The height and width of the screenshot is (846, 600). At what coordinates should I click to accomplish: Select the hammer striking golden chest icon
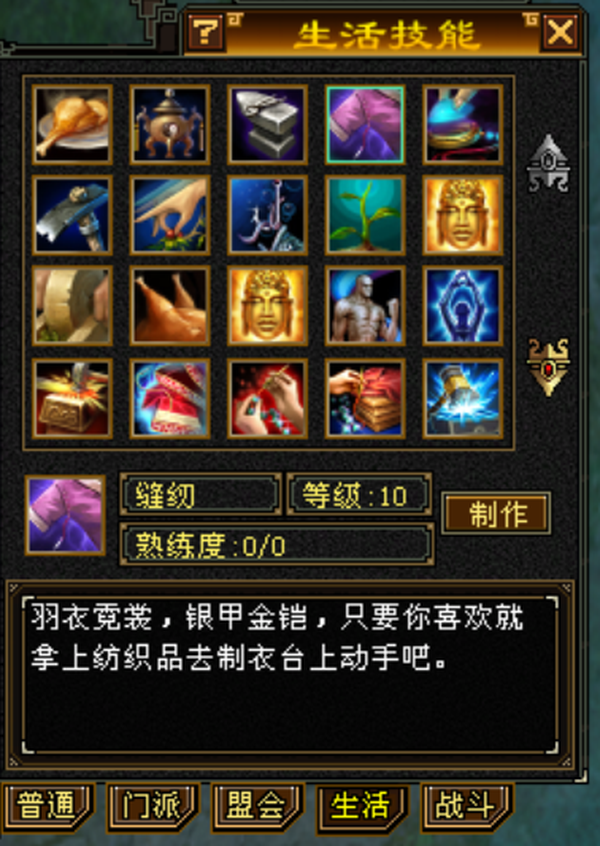click(x=72, y=399)
